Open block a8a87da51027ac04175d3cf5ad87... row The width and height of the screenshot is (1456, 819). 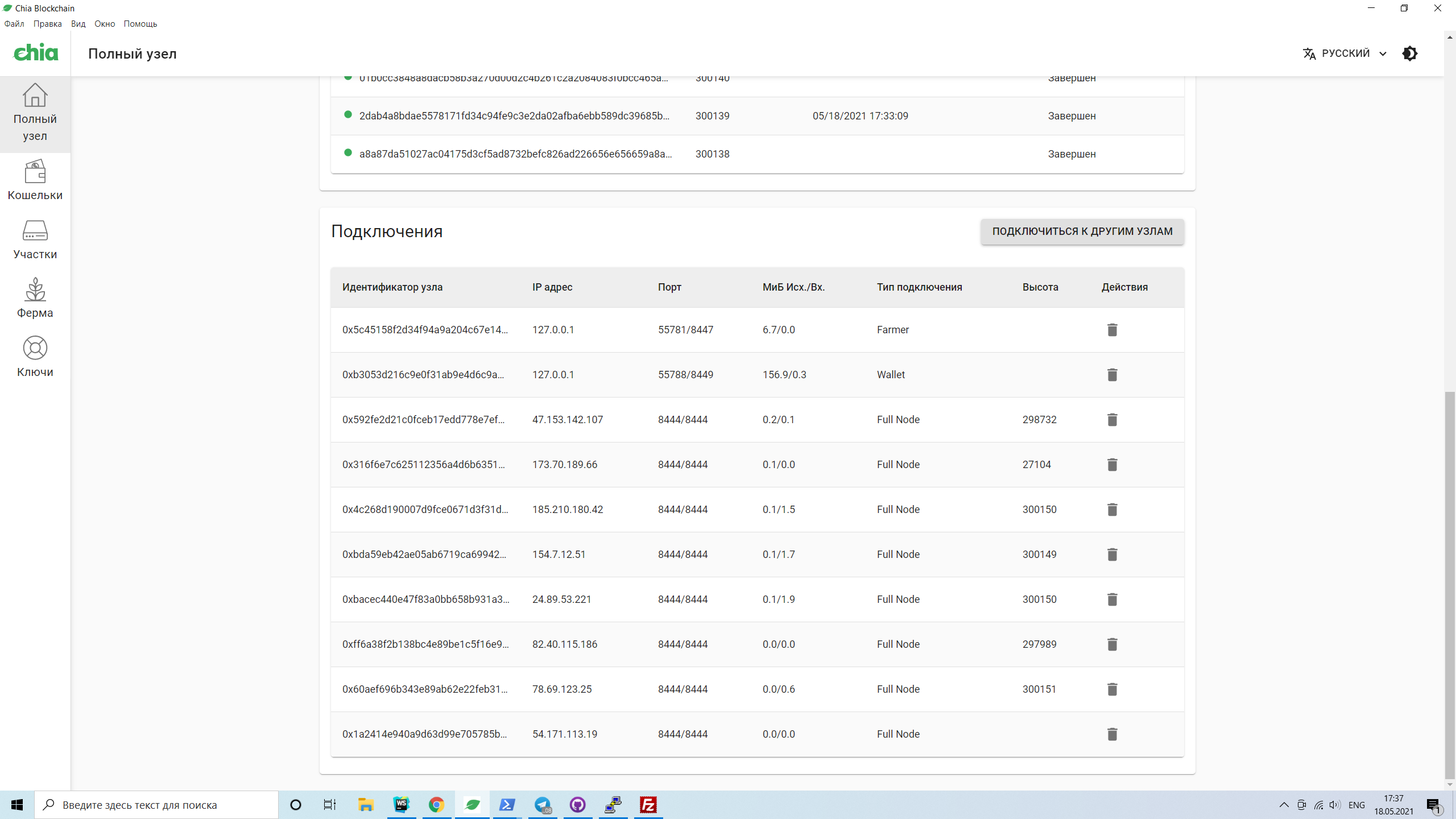[x=758, y=154]
